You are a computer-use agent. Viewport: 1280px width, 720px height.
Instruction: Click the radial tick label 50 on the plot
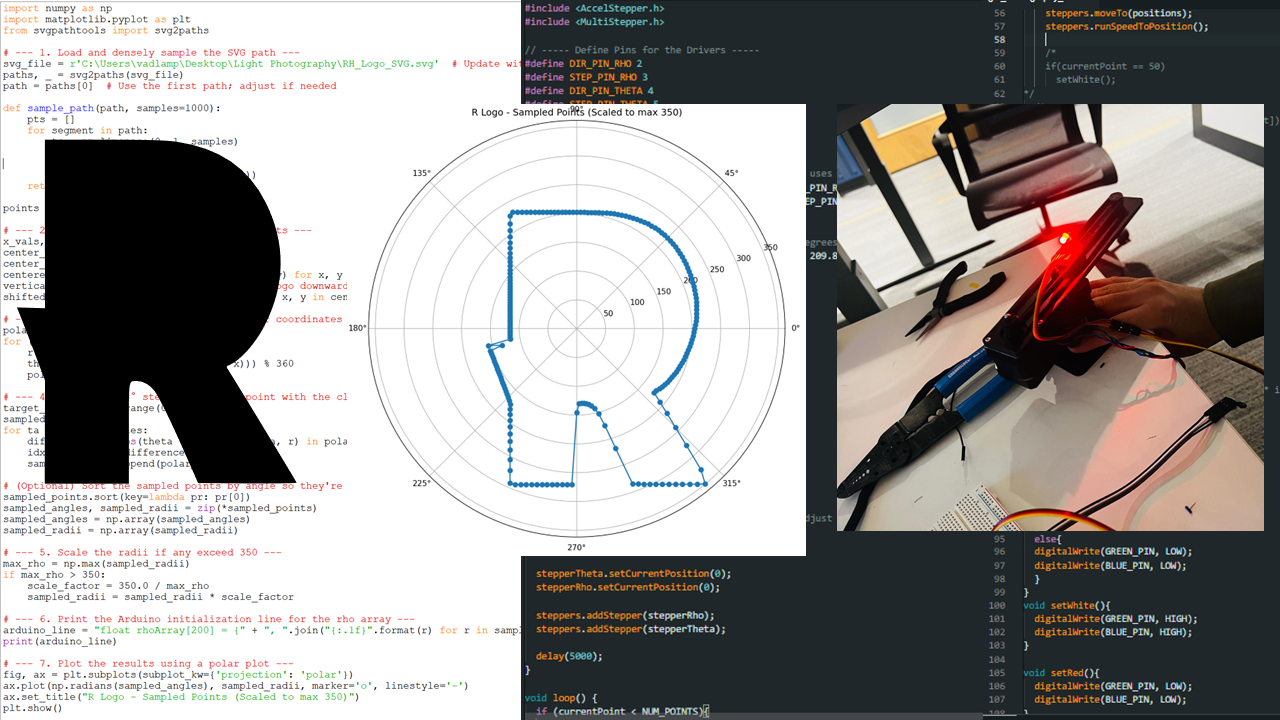[x=608, y=314]
